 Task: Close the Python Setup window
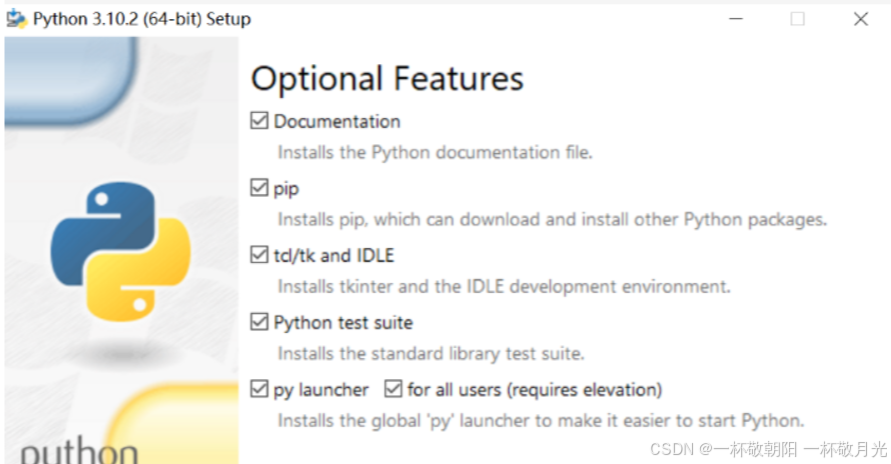[861, 19]
